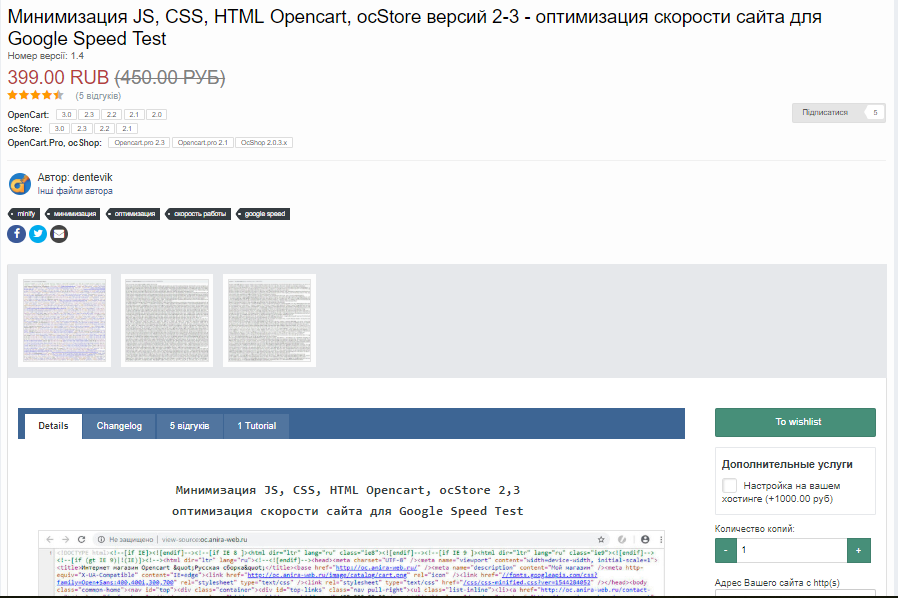Screen dimensions: 898x598
Task: Switch to the Changelog tab
Action: click(x=119, y=426)
